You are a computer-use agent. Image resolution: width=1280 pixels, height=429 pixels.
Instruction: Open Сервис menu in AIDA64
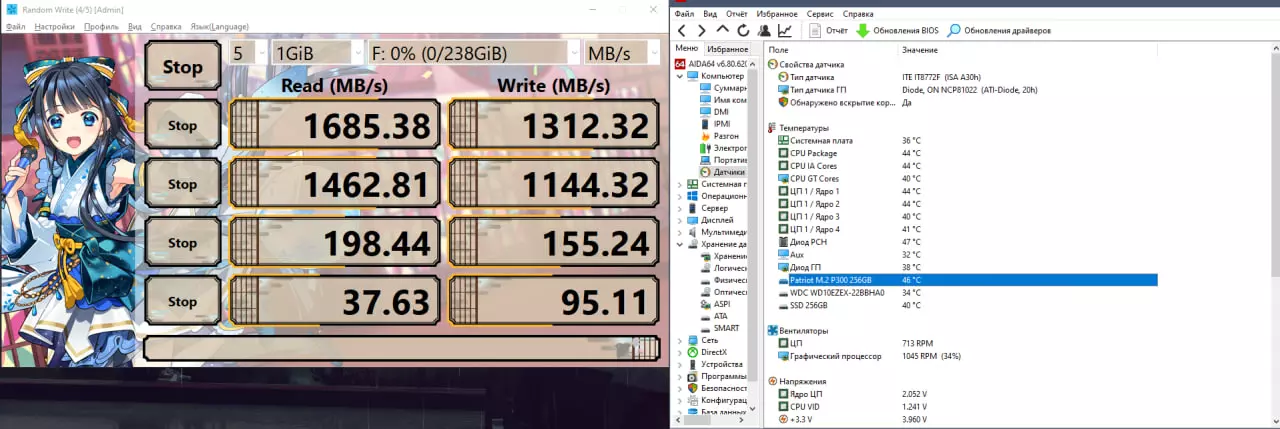(x=820, y=14)
